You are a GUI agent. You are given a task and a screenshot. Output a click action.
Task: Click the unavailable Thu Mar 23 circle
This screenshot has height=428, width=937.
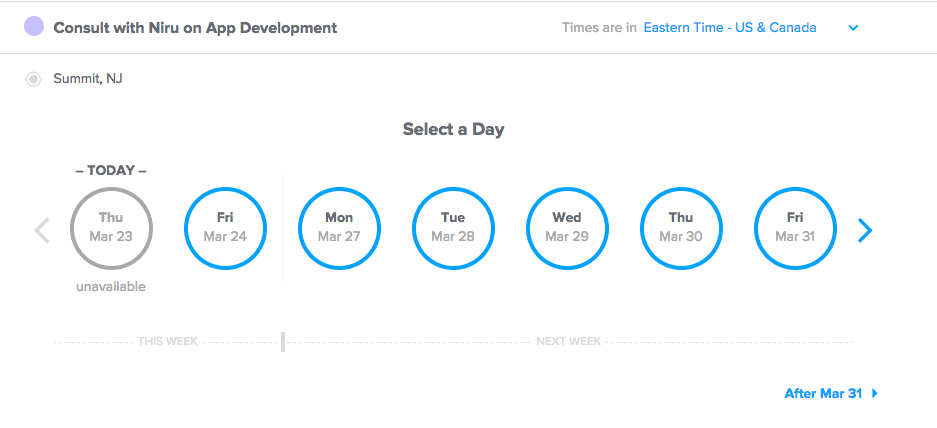pyautogui.click(x=111, y=228)
